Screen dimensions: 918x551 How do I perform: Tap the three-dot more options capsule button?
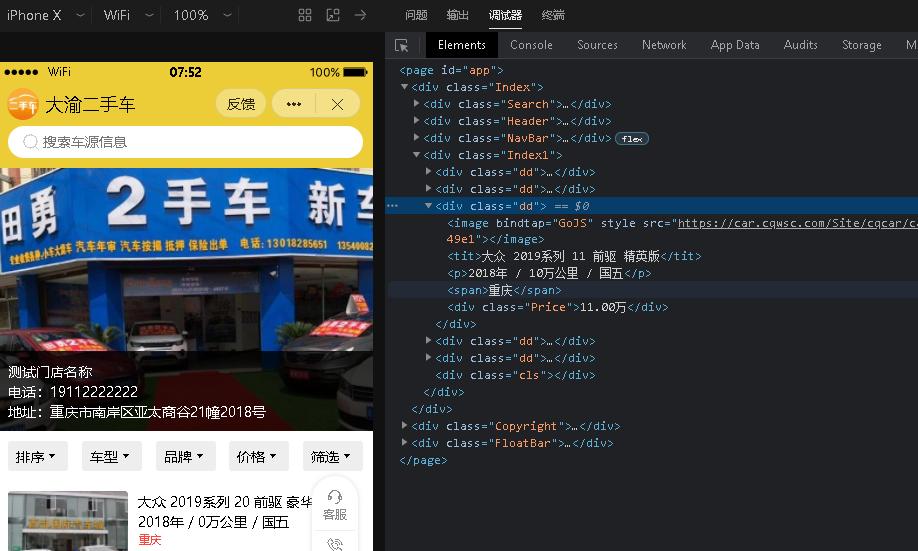[x=294, y=104]
